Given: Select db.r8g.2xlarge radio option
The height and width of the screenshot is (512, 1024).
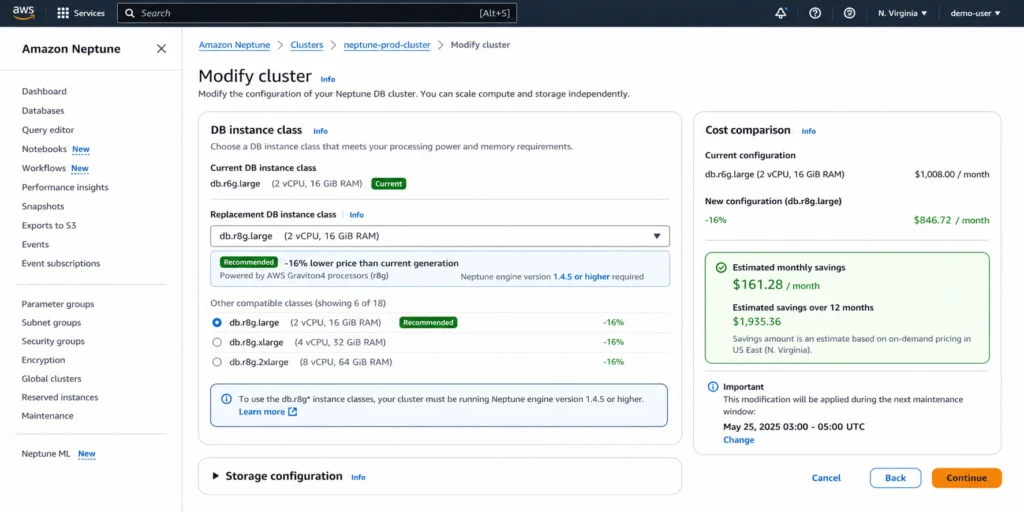Looking at the screenshot, I should tap(217, 362).
